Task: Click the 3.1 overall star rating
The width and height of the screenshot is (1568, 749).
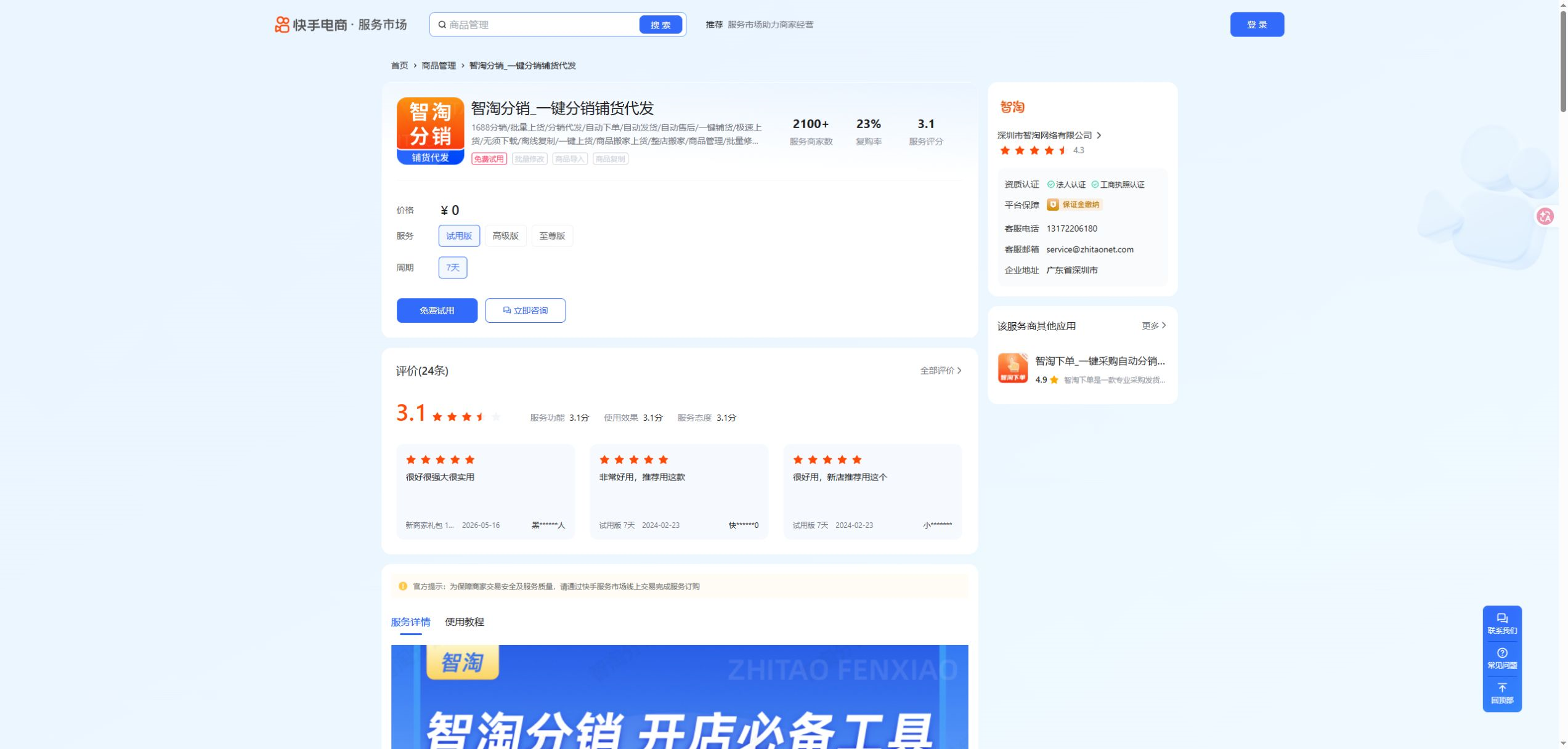Action: click(466, 417)
